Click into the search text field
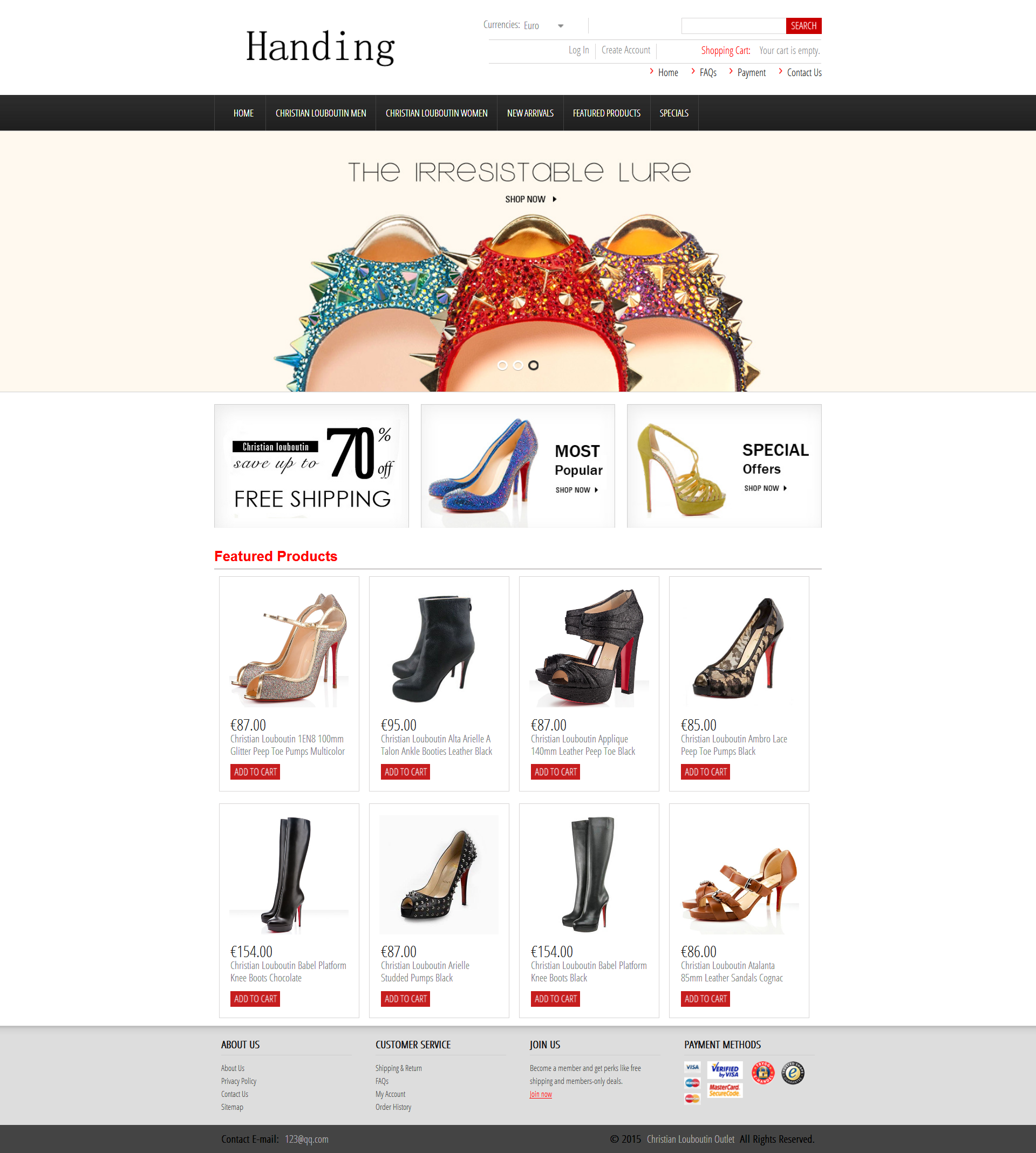 (x=733, y=25)
